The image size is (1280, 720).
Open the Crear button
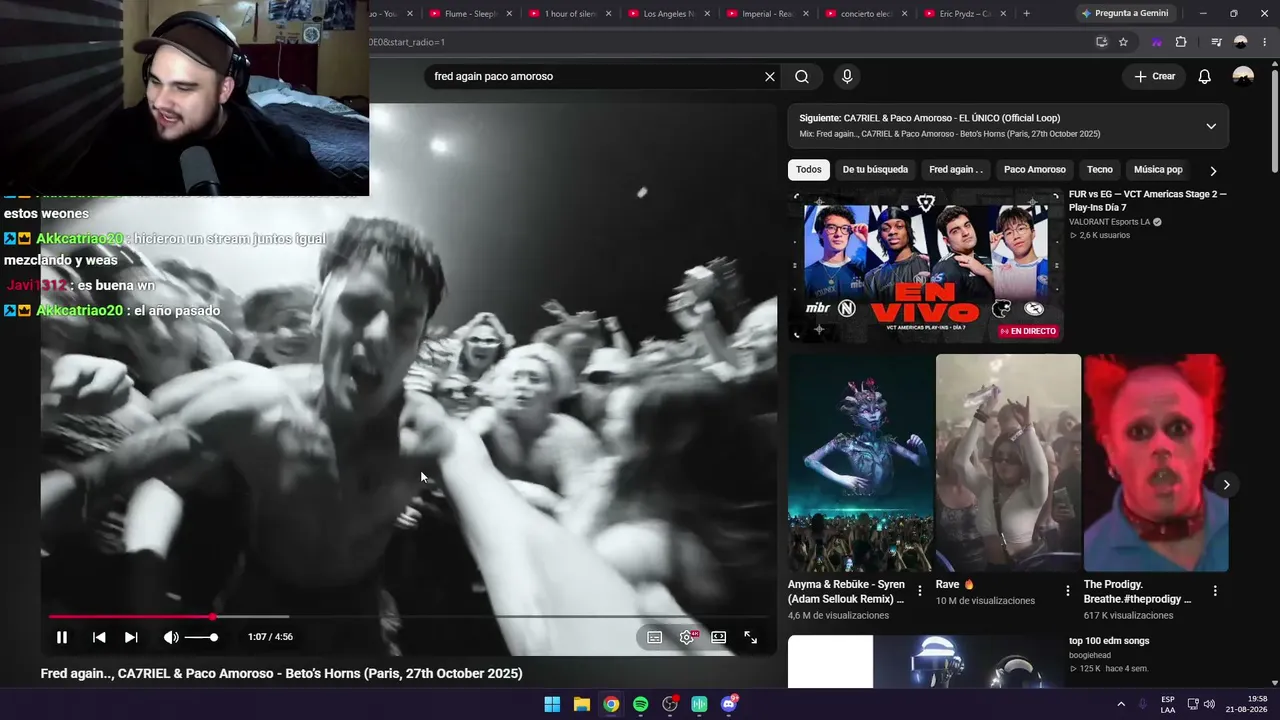(1155, 76)
